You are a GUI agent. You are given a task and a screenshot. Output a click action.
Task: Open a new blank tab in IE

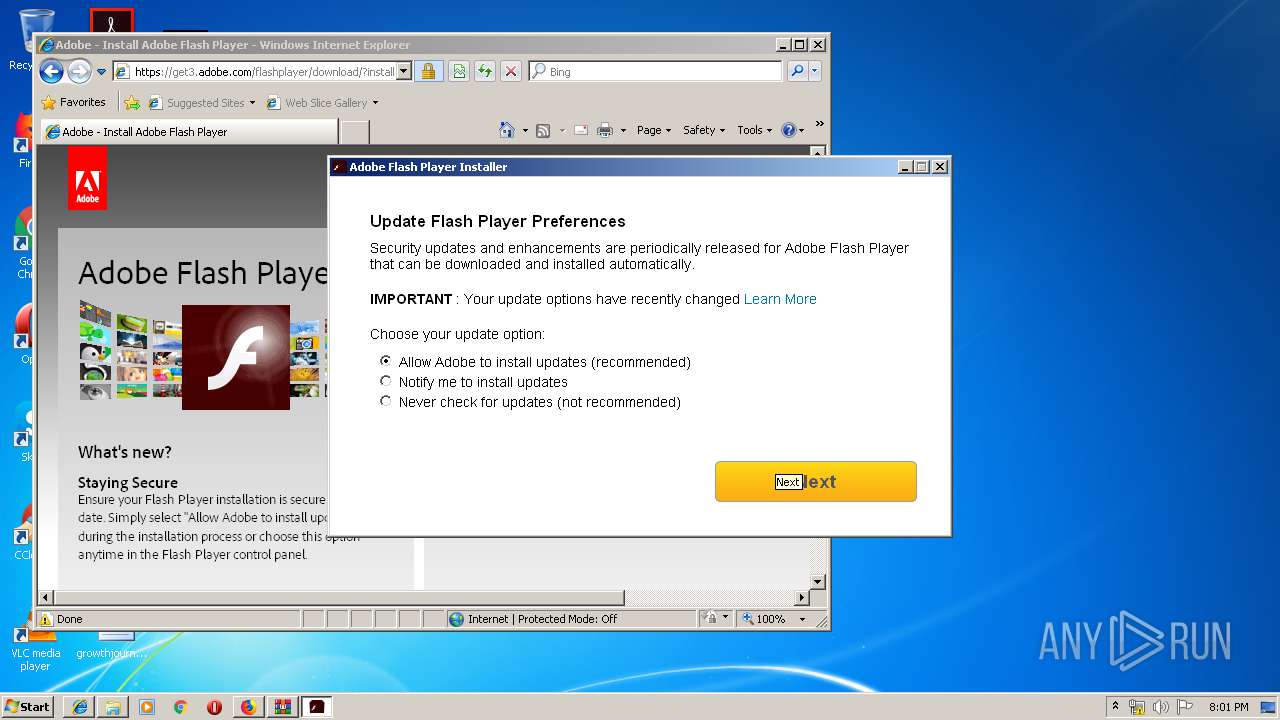click(355, 132)
